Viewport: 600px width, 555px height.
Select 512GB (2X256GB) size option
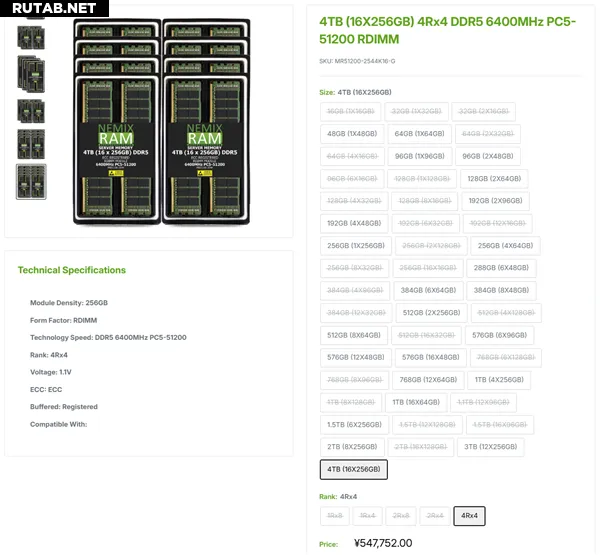click(432, 312)
